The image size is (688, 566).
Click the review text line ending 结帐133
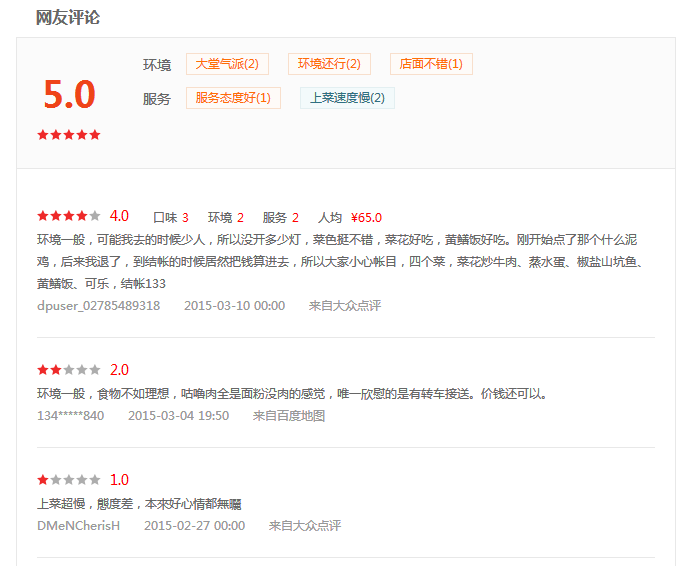click(101, 284)
